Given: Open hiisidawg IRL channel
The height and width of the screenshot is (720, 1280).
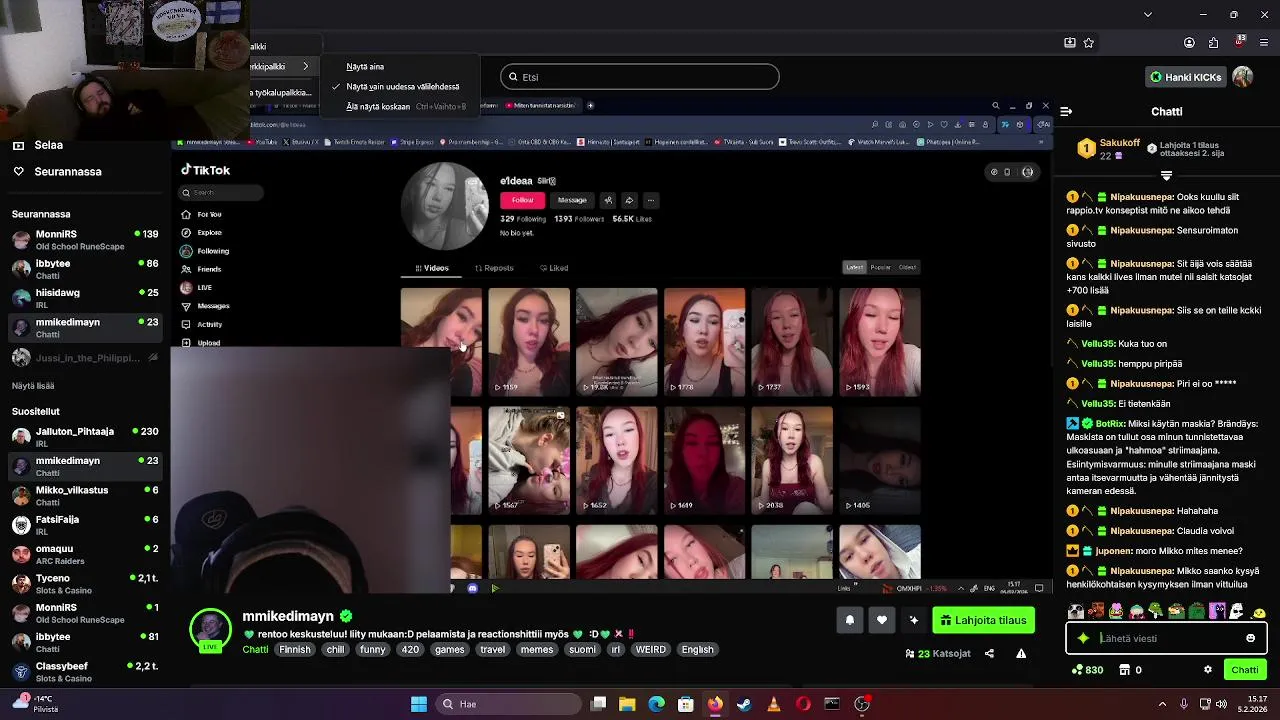Looking at the screenshot, I should click(x=85, y=298).
